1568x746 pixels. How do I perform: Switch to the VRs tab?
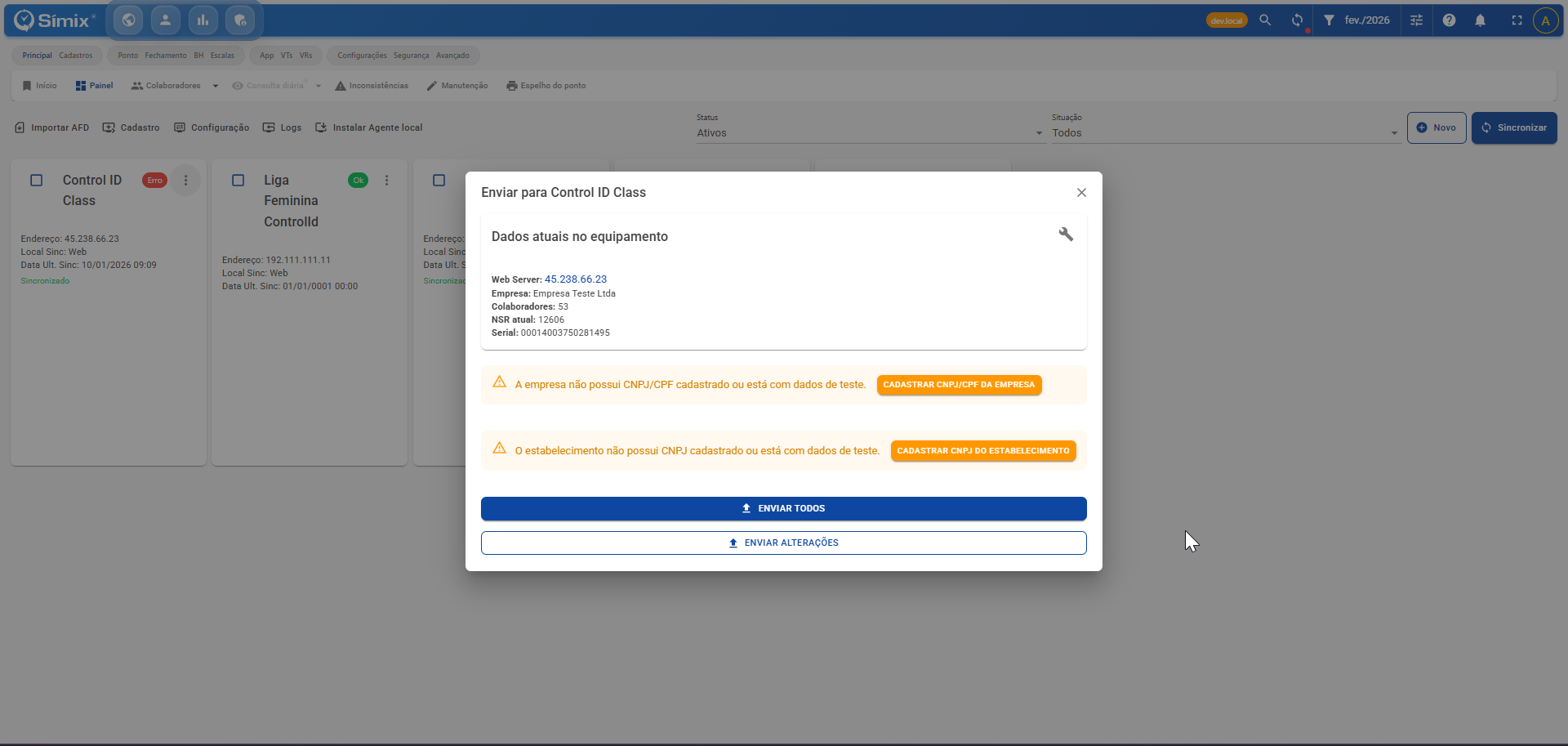point(305,56)
